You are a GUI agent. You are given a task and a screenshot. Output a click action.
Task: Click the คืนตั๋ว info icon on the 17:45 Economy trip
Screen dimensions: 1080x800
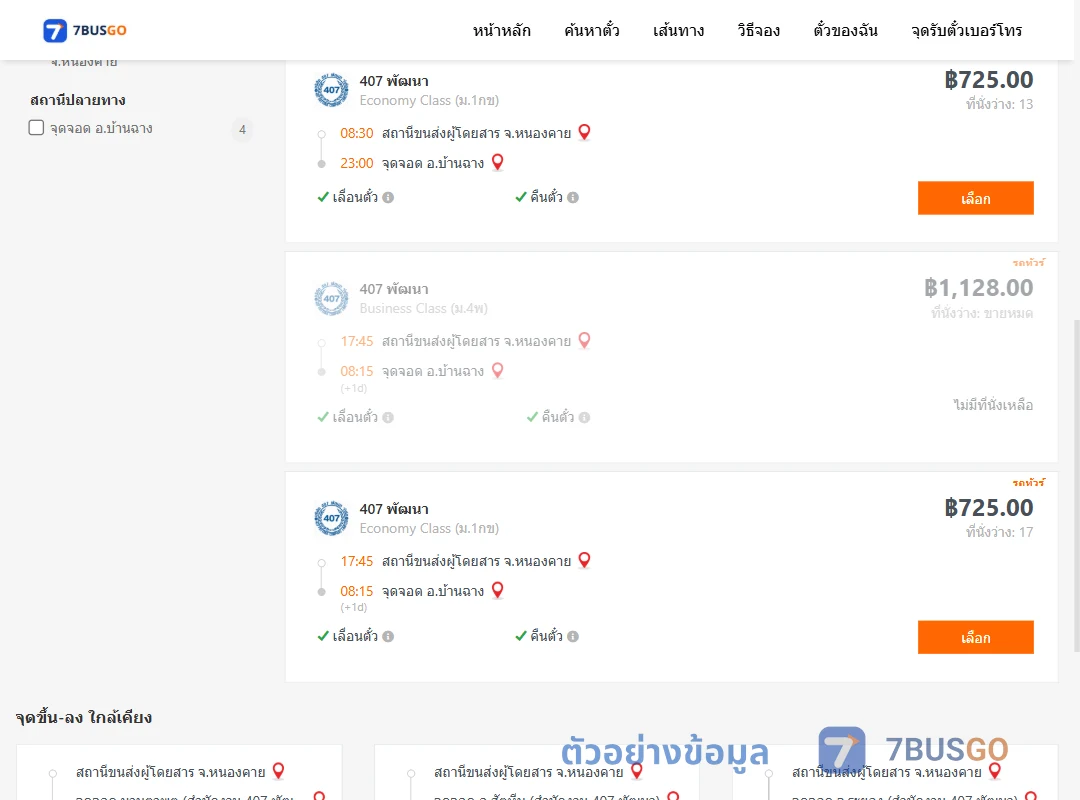573,637
